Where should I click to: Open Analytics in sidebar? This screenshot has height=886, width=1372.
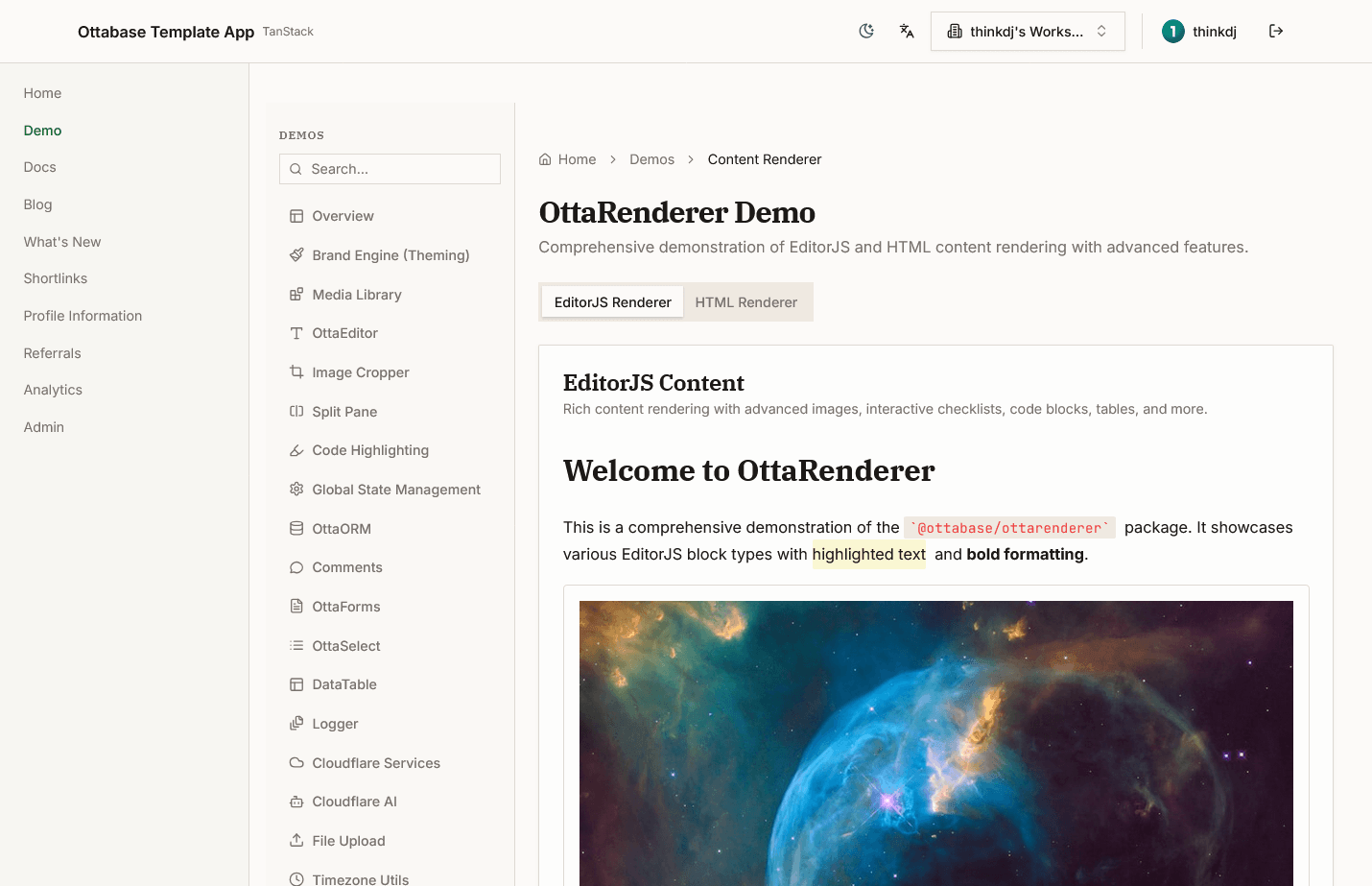click(x=53, y=390)
